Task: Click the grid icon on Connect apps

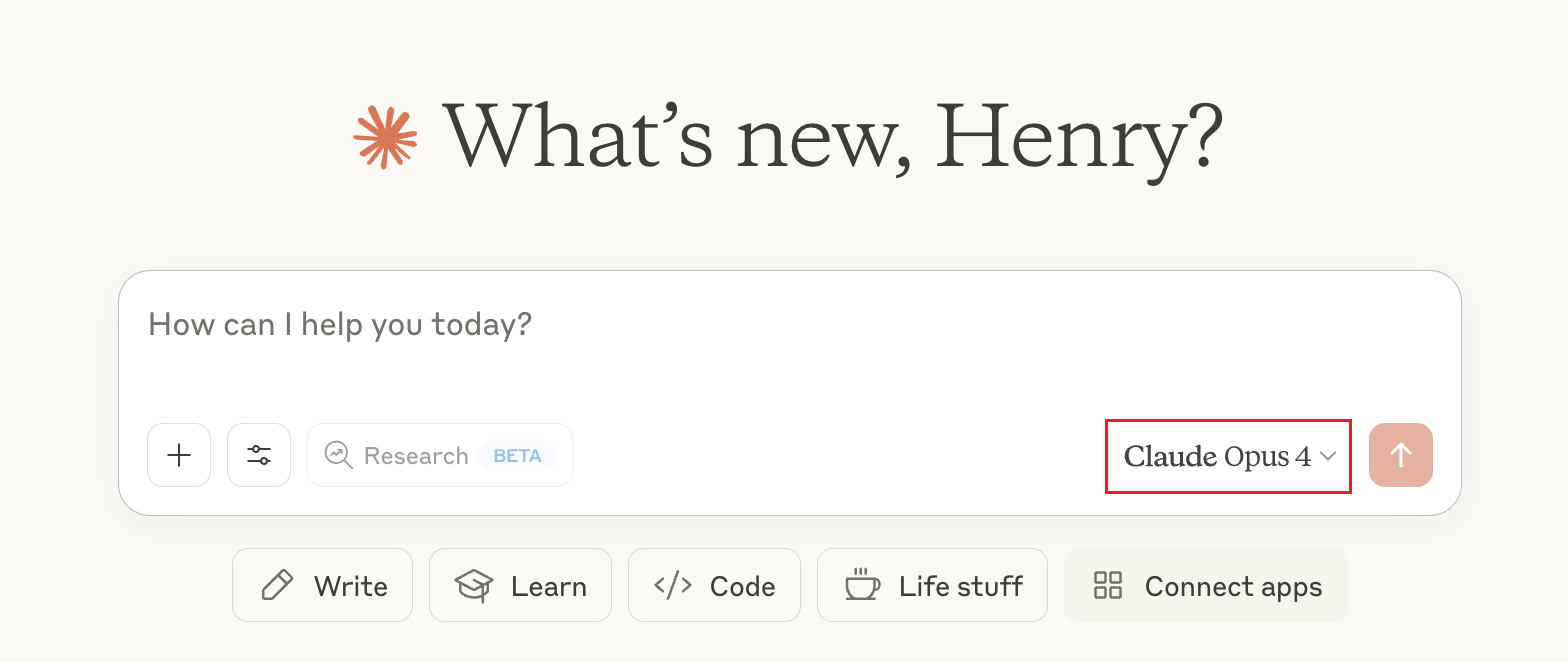Action: pyautogui.click(x=1108, y=585)
